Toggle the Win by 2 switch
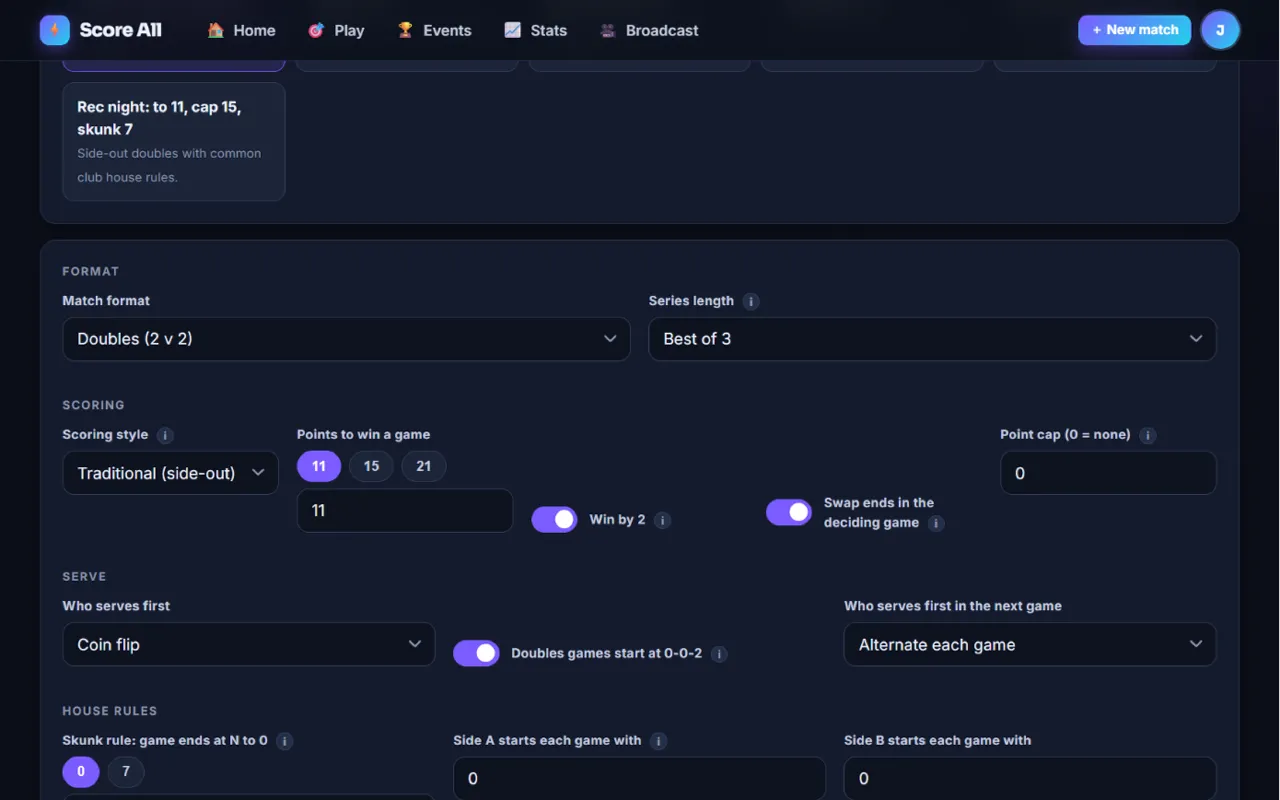Screen dimensions: 1280x800 tap(554, 519)
